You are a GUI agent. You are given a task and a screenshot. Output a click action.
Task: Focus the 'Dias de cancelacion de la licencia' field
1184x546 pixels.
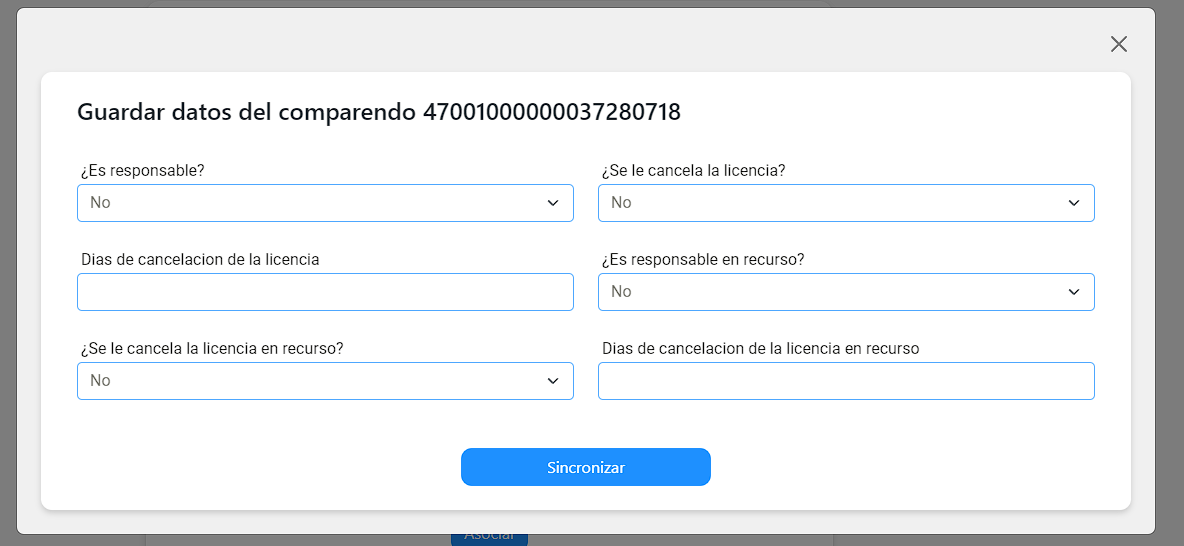pyautogui.click(x=325, y=292)
